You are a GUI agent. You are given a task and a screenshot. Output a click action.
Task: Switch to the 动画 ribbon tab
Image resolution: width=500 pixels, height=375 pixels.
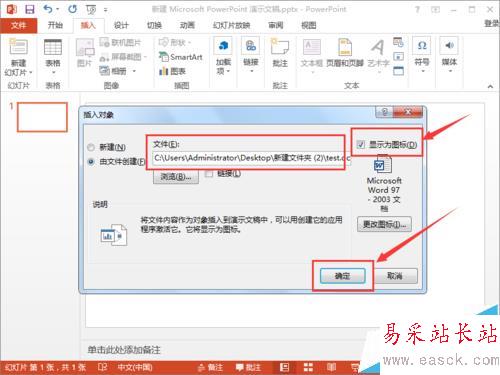click(x=187, y=25)
